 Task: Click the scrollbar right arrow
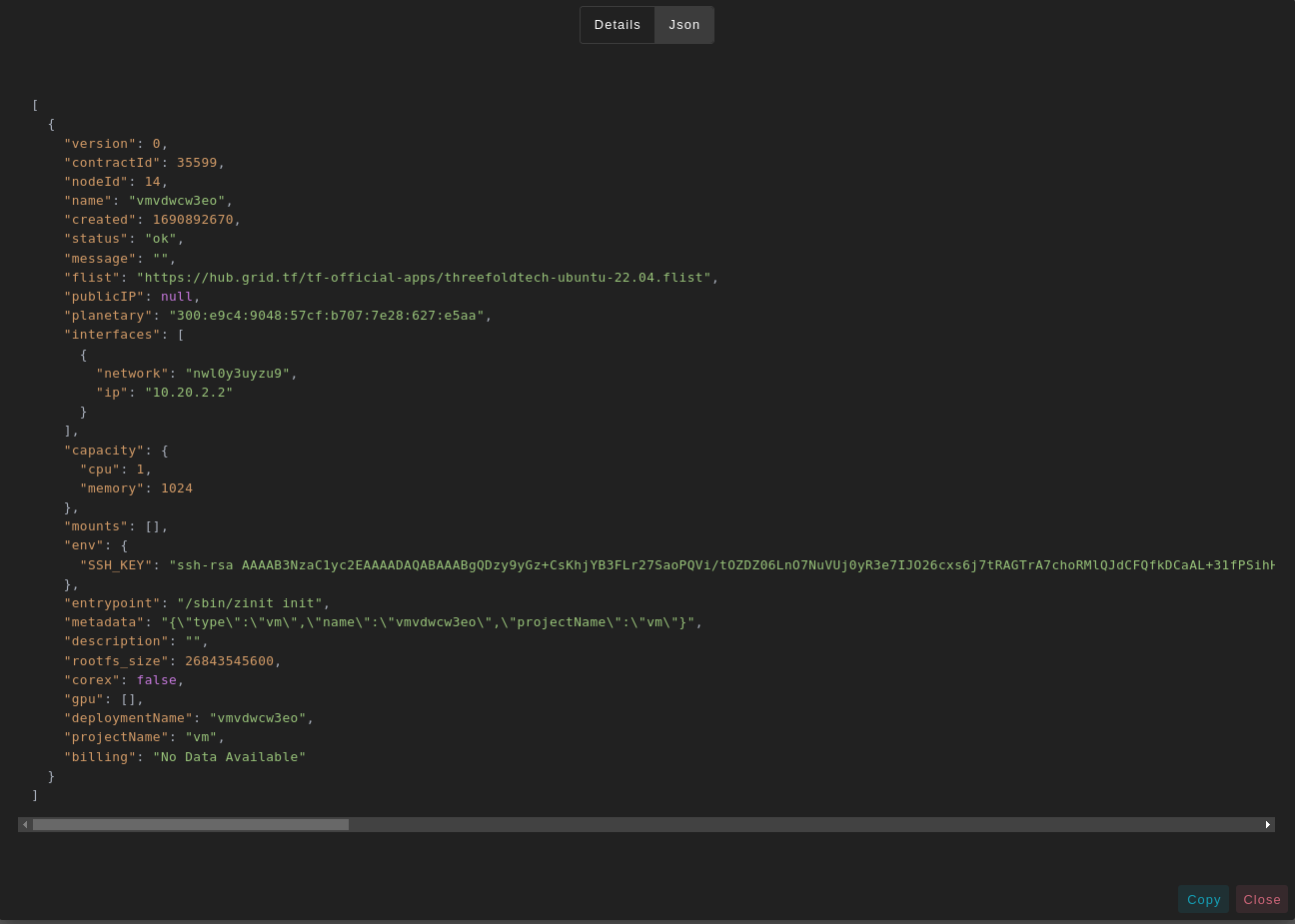pos(1267,825)
